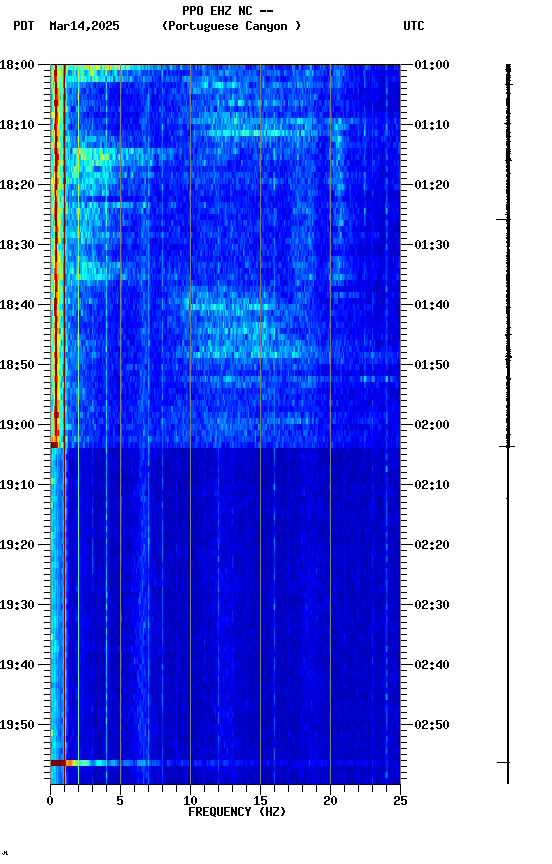Click the 18:00 PDT time label
This screenshot has width=552, height=864.
17,65
